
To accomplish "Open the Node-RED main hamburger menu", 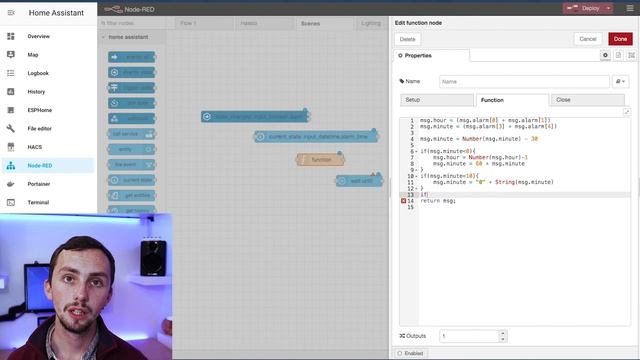I will [x=630, y=8].
